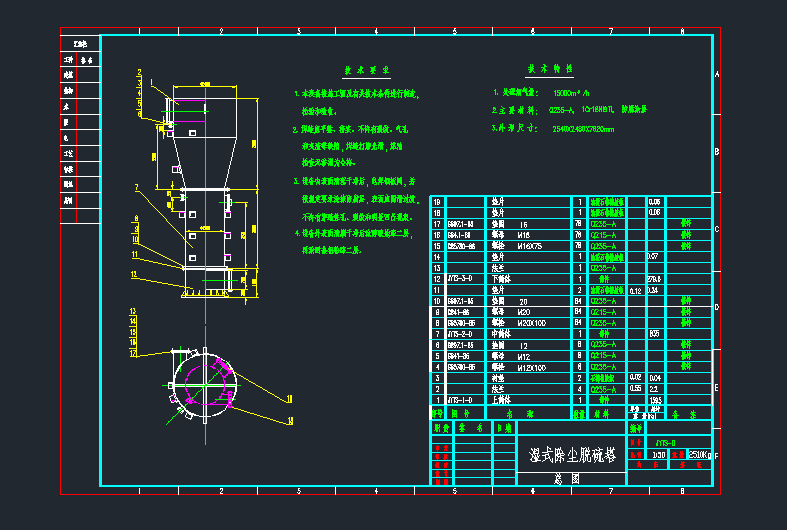Viewport: 787px width, 530px height.
Task: Click zone letter C on right border
Action: pos(717,230)
